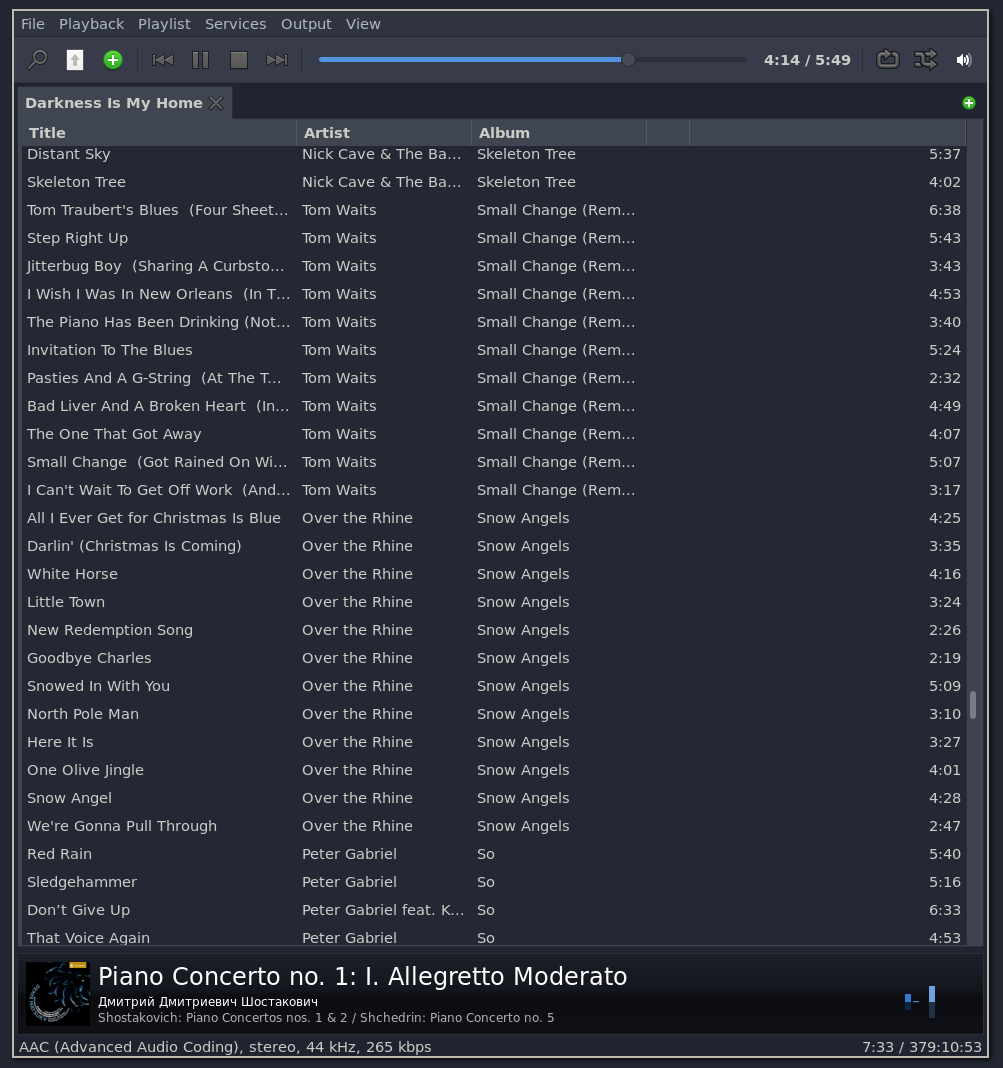
Task: Open the Output menu
Action: tap(306, 24)
